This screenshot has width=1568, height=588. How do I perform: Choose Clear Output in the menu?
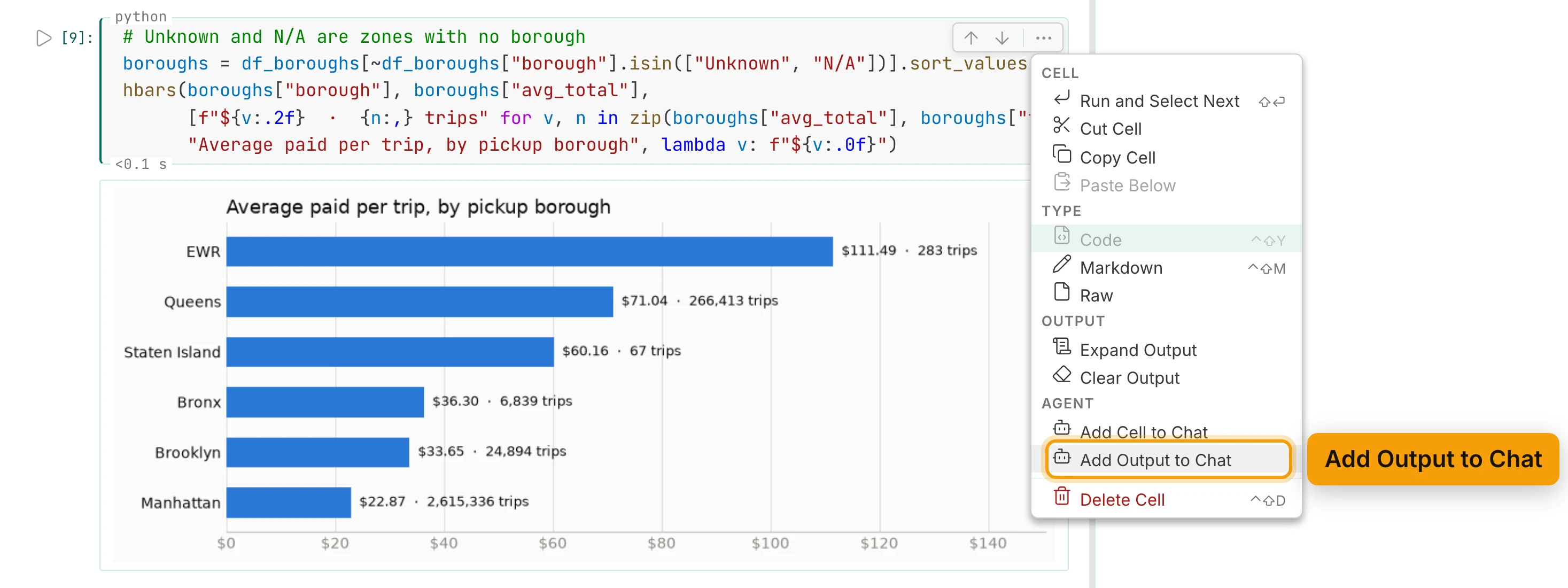(1167, 378)
